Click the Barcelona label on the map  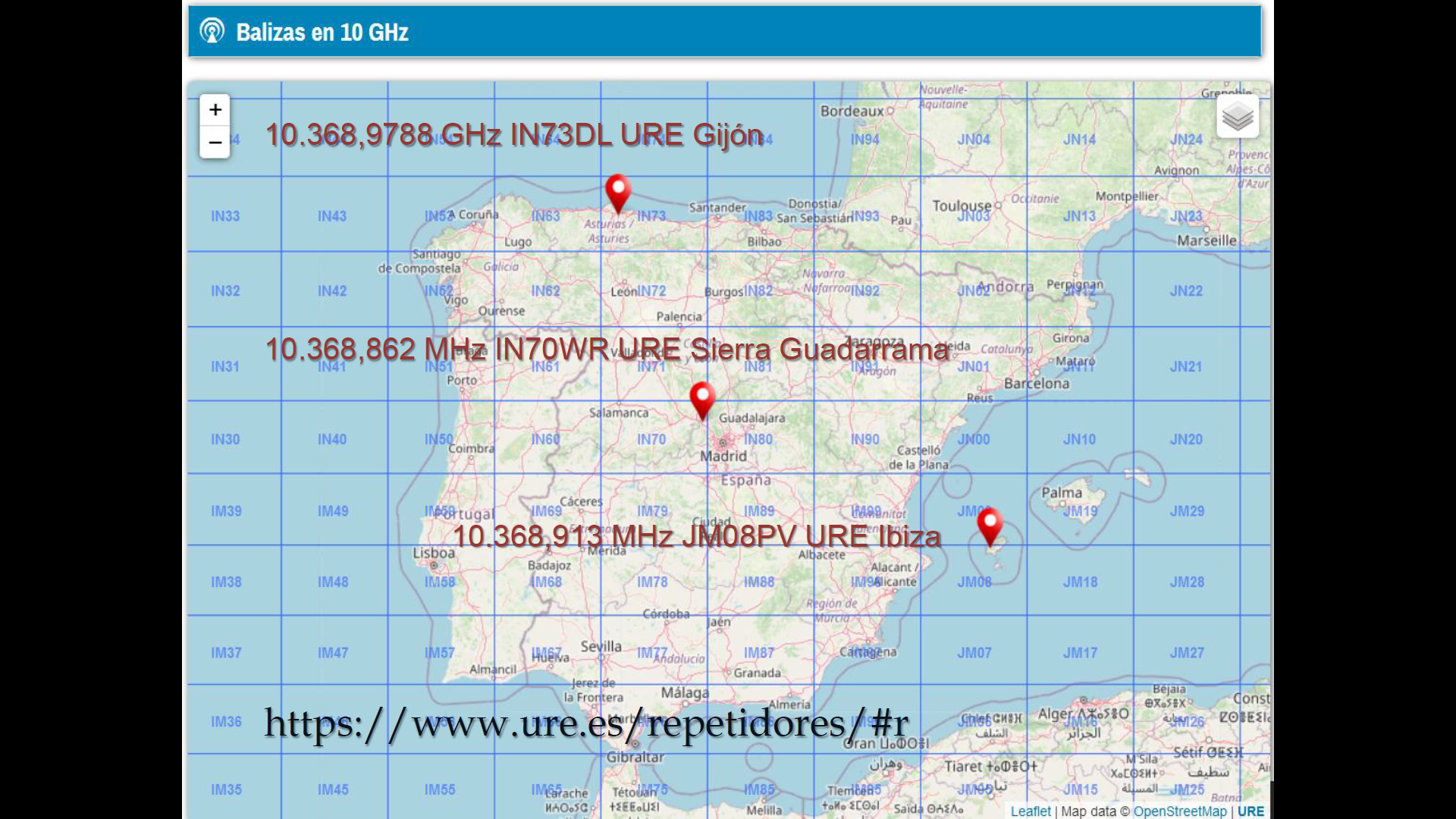click(x=1037, y=384)
